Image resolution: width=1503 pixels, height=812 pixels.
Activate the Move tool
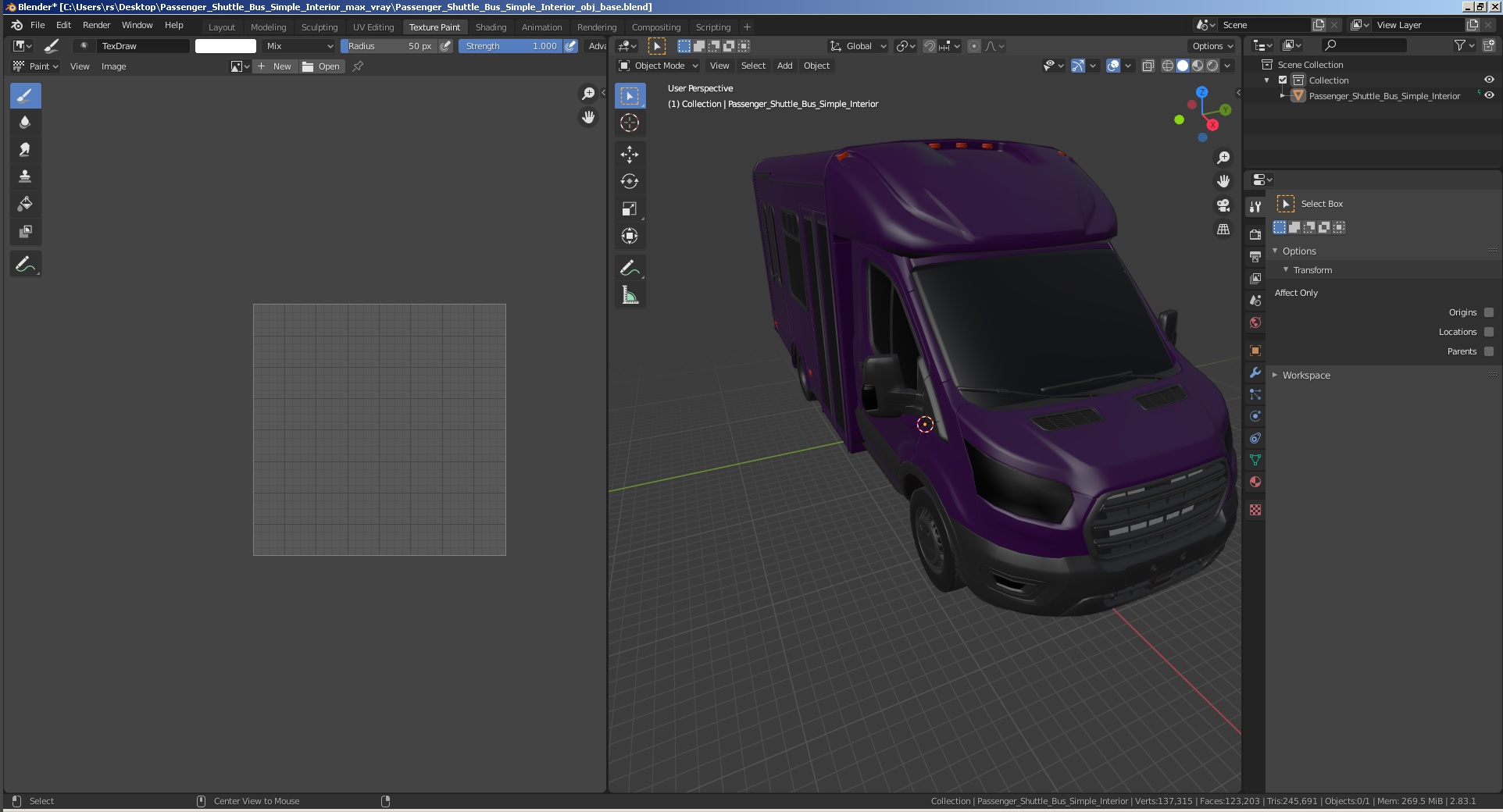pyautogui.click(x=630, y=155)
